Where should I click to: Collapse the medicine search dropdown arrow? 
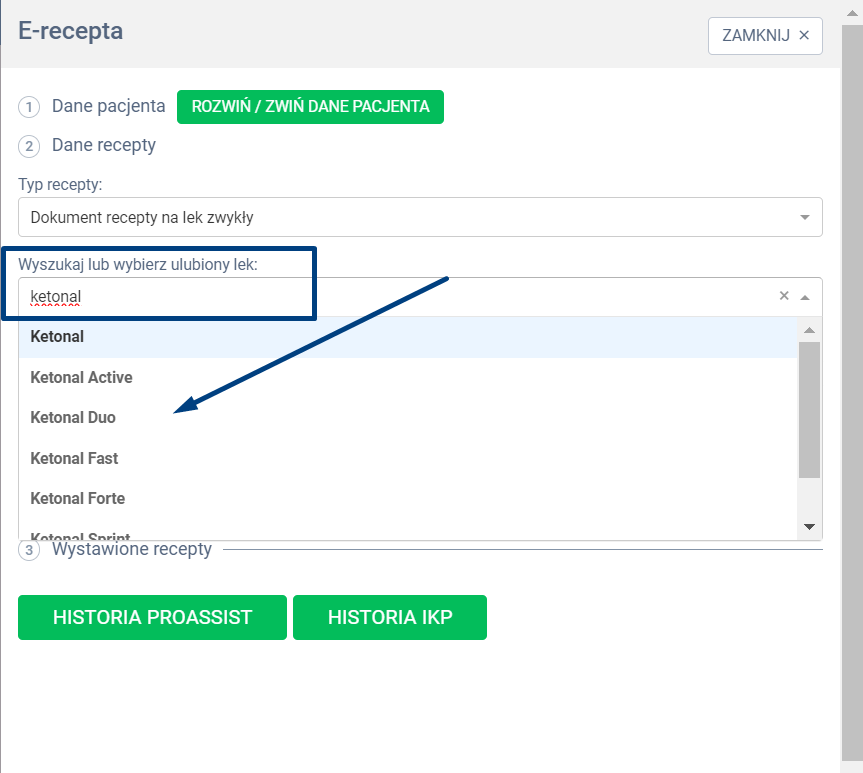pyautogui.click(x=805, y=297)
